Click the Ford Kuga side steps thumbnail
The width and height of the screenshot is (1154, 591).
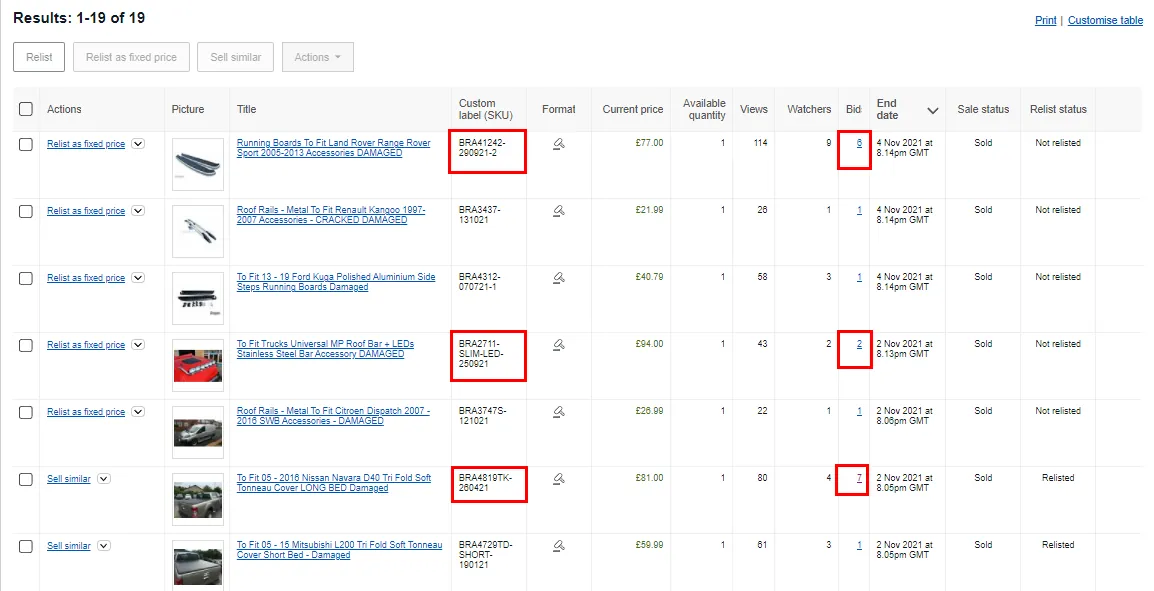[x=198, y=299]
